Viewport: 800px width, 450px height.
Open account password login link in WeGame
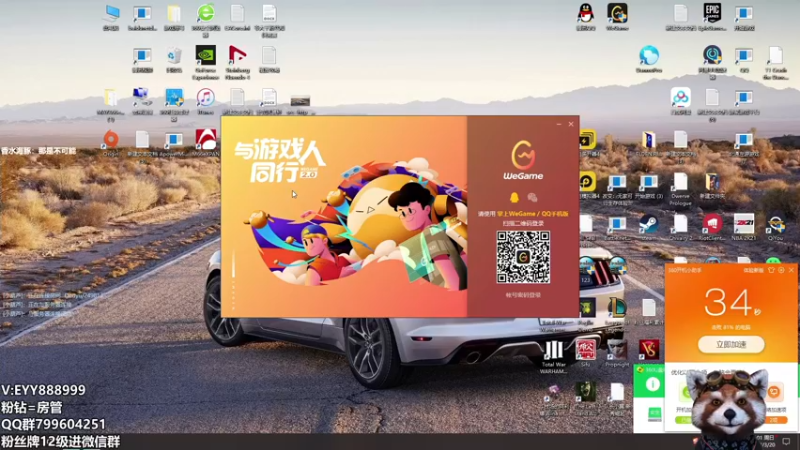pyautogui.click(x=523, y=295)
